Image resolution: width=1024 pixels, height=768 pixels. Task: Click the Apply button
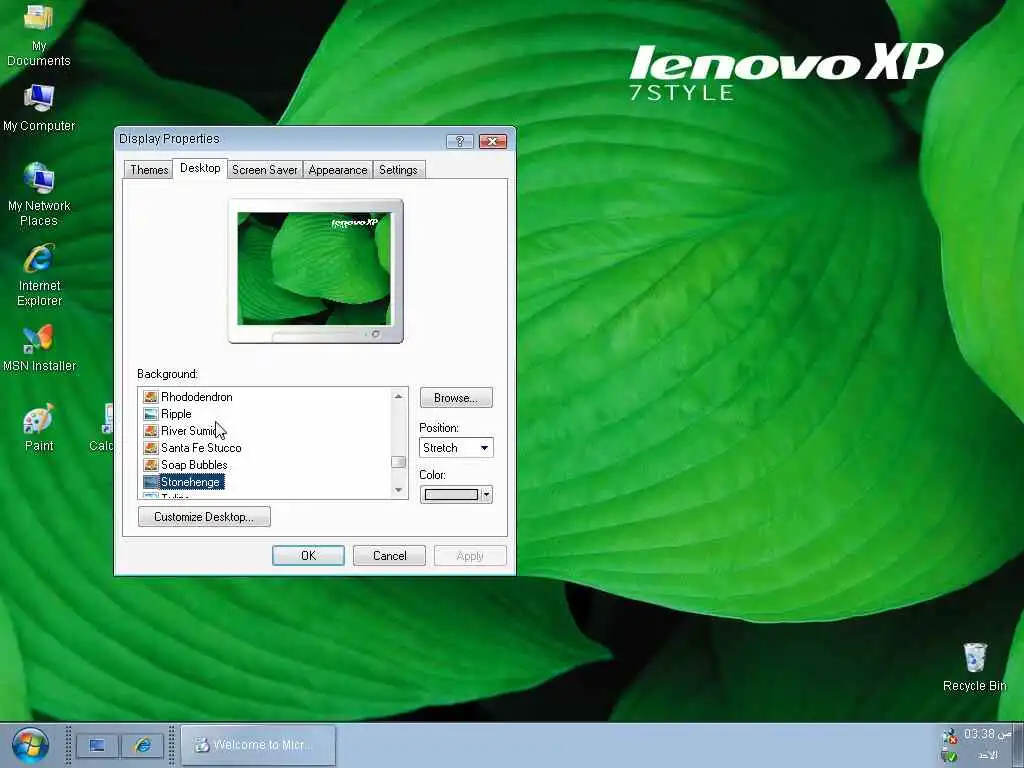click(470, 556)
